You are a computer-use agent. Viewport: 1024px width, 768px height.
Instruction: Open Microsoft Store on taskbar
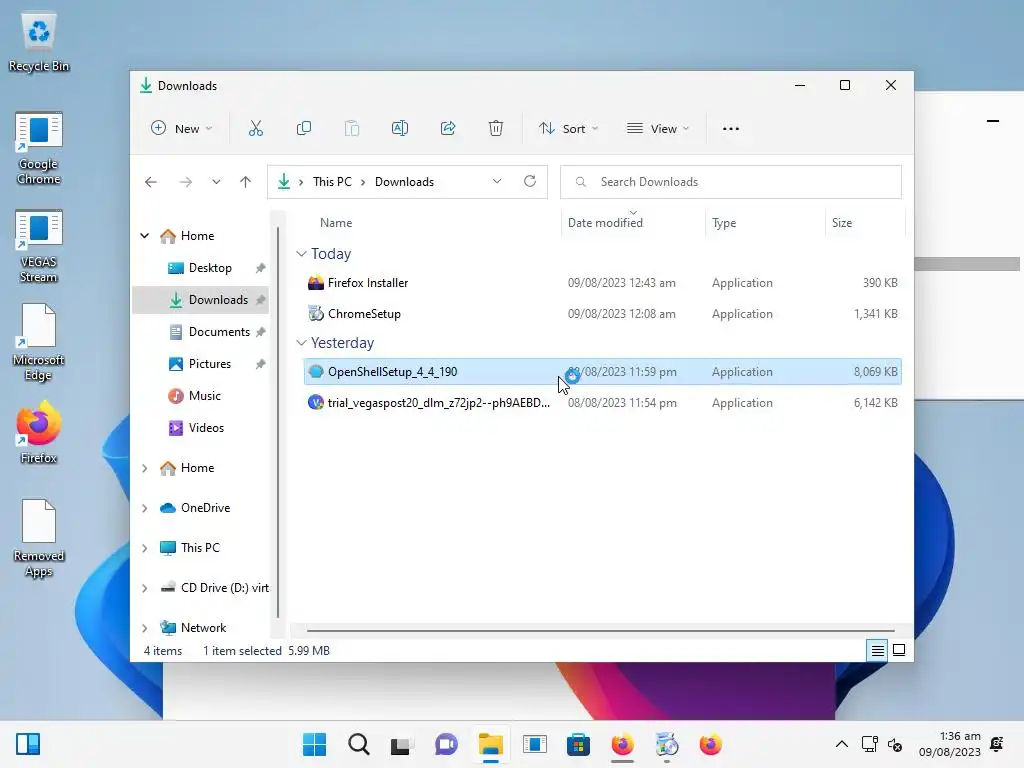click(578, 744)
